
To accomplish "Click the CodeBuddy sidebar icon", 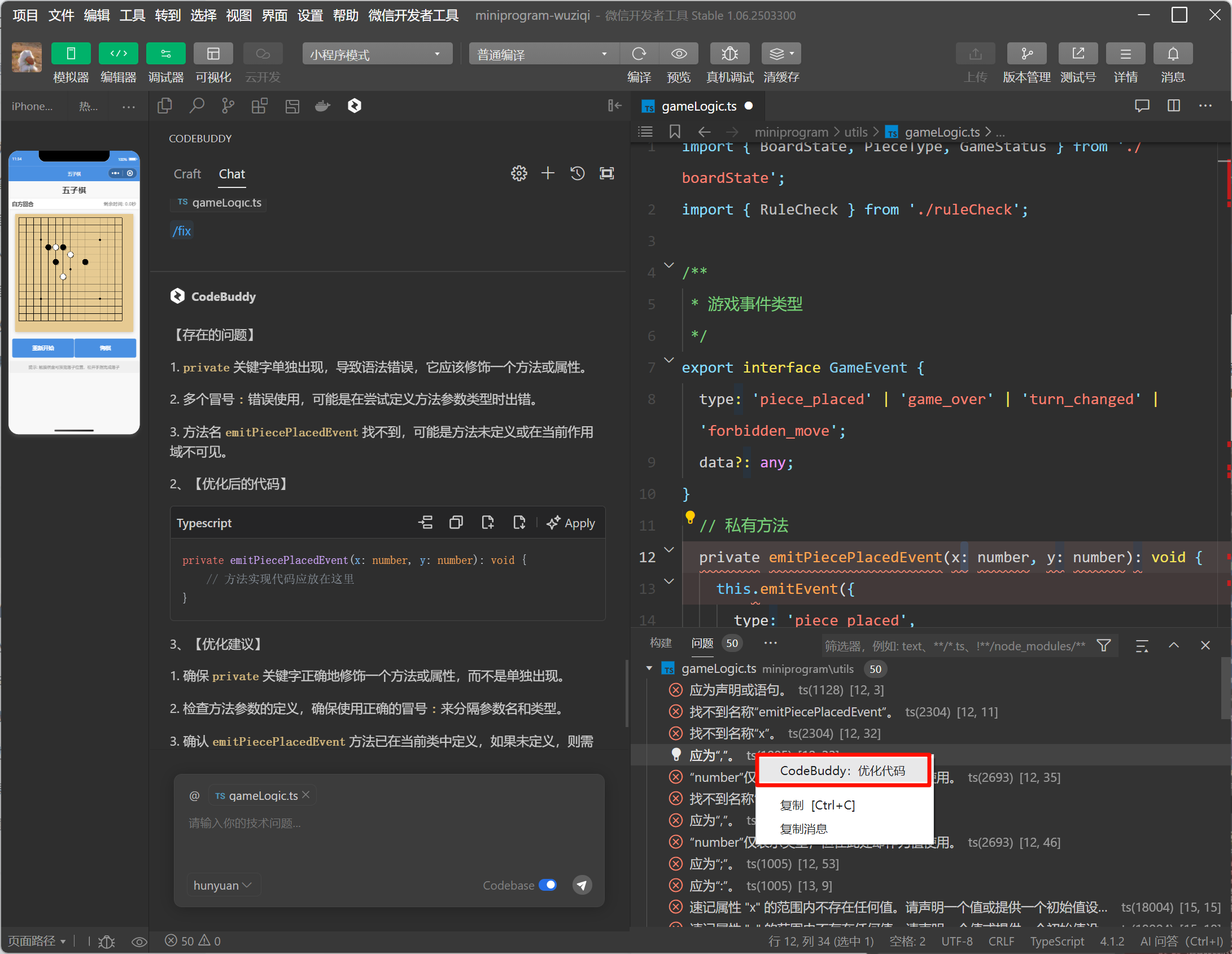I will [x=354, y=106].
